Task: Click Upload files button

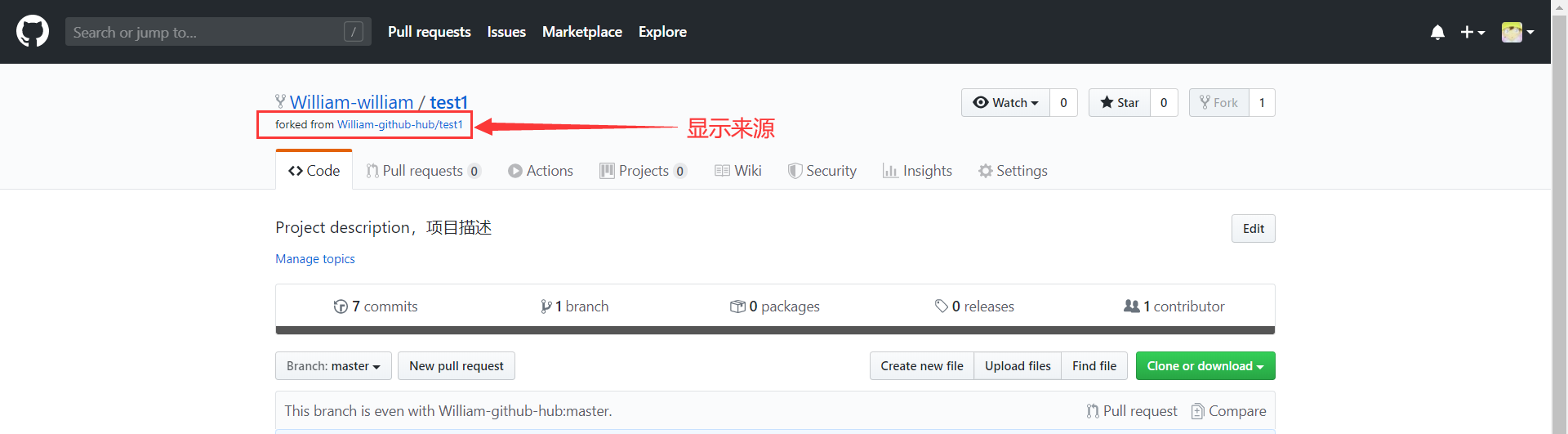Action: [1018, 365]
